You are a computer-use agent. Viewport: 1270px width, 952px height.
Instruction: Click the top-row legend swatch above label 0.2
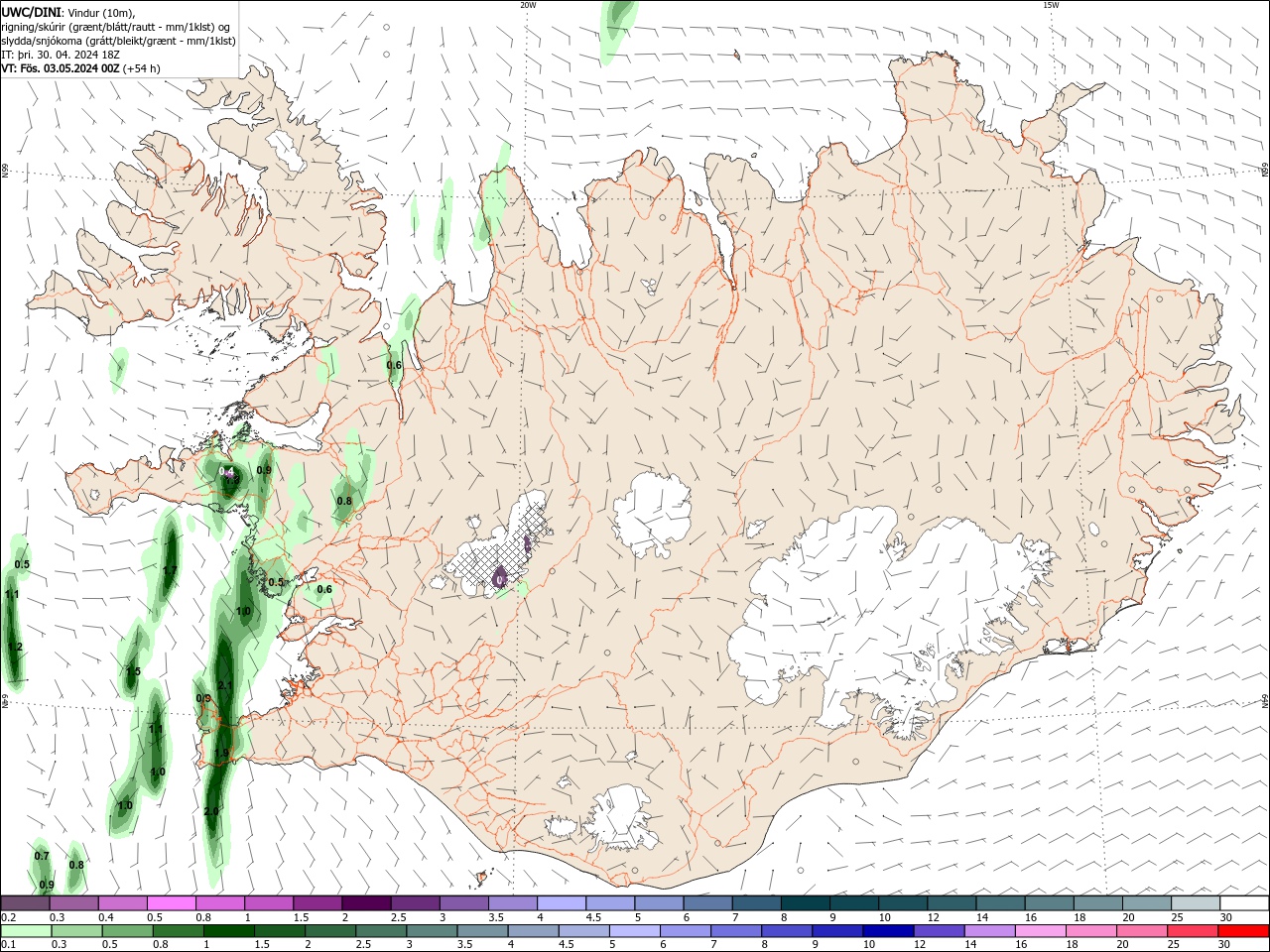(x=25, y=903)
